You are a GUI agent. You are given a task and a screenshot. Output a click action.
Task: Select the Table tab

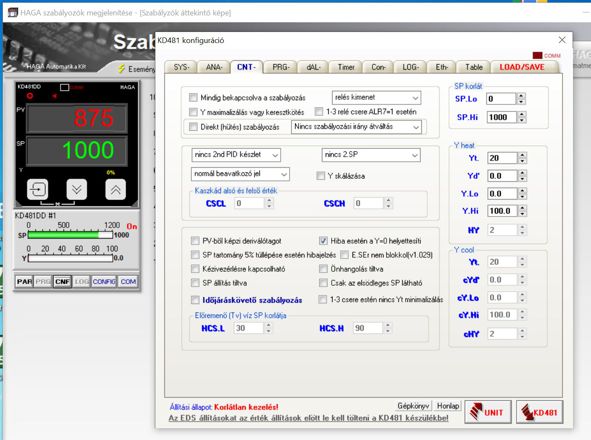point(473,67)
